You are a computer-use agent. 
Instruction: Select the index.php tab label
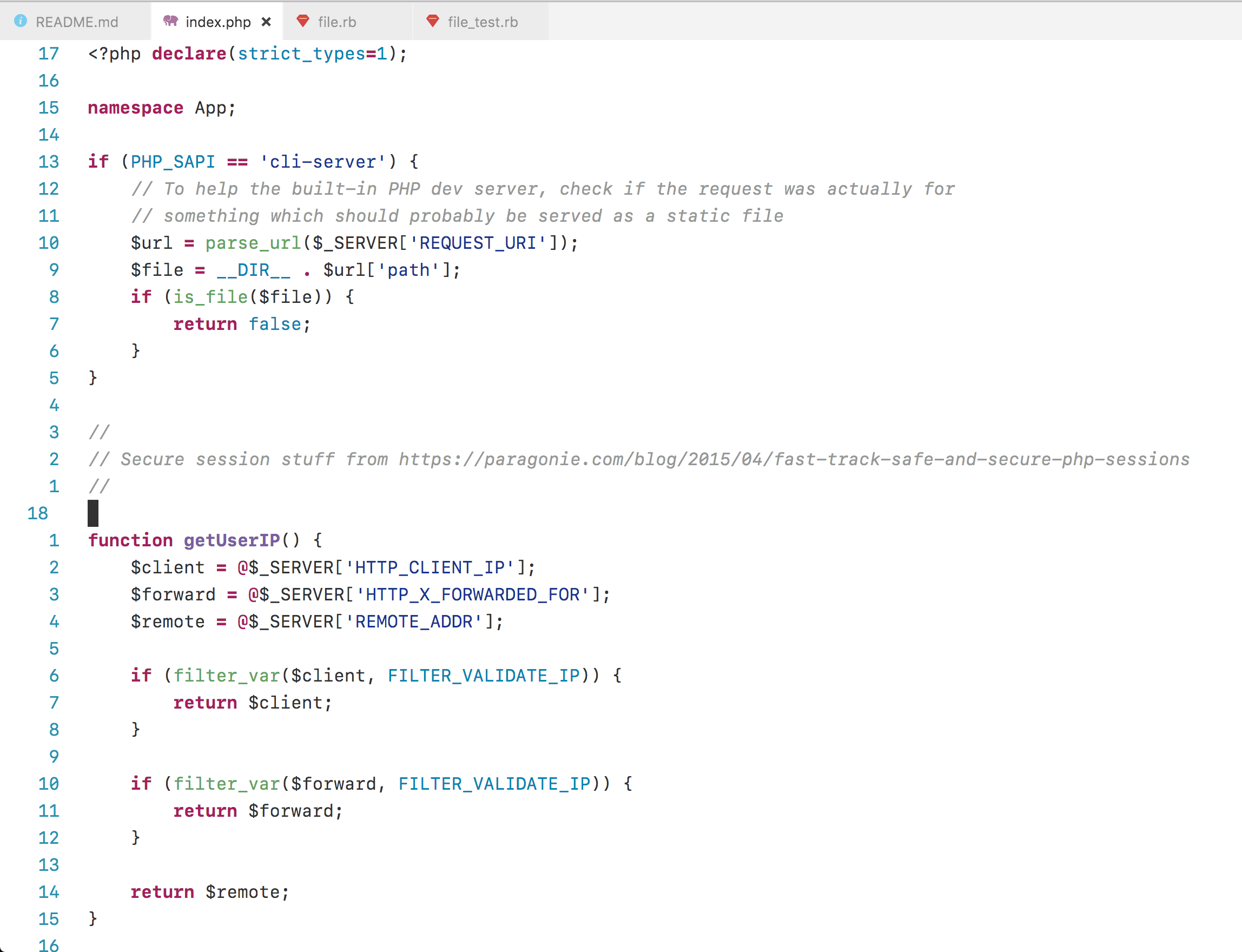point(218,22)
